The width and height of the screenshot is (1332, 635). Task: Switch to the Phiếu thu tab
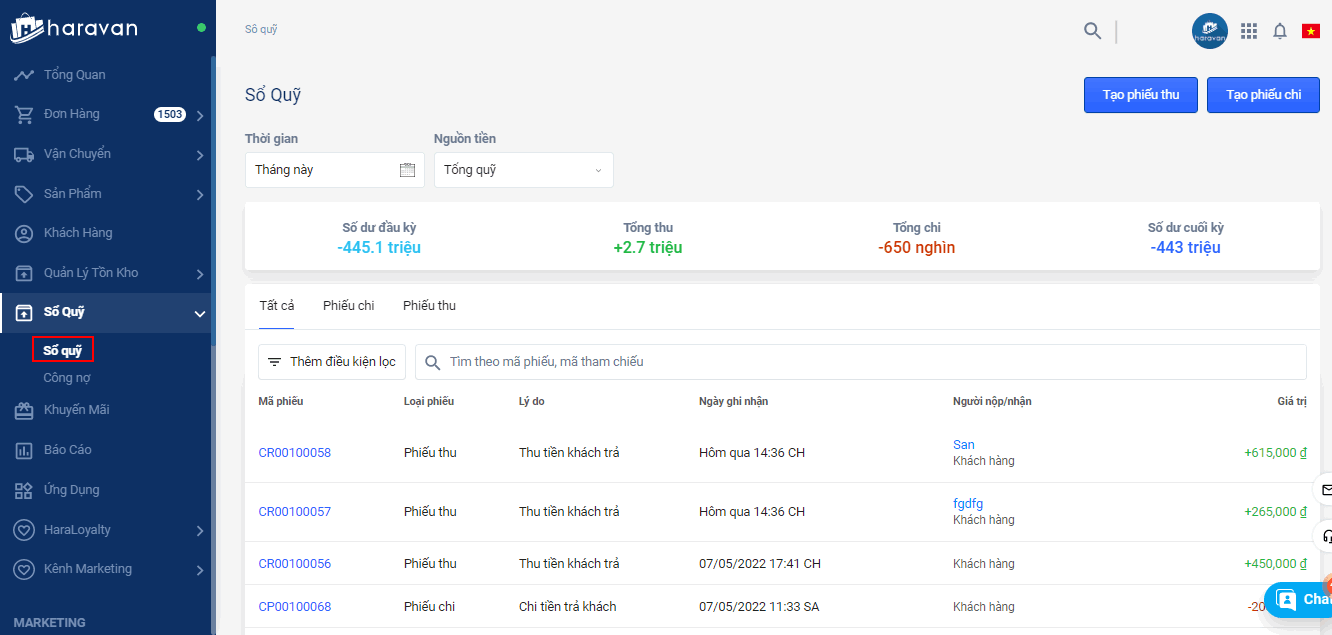tap(429, 306)
